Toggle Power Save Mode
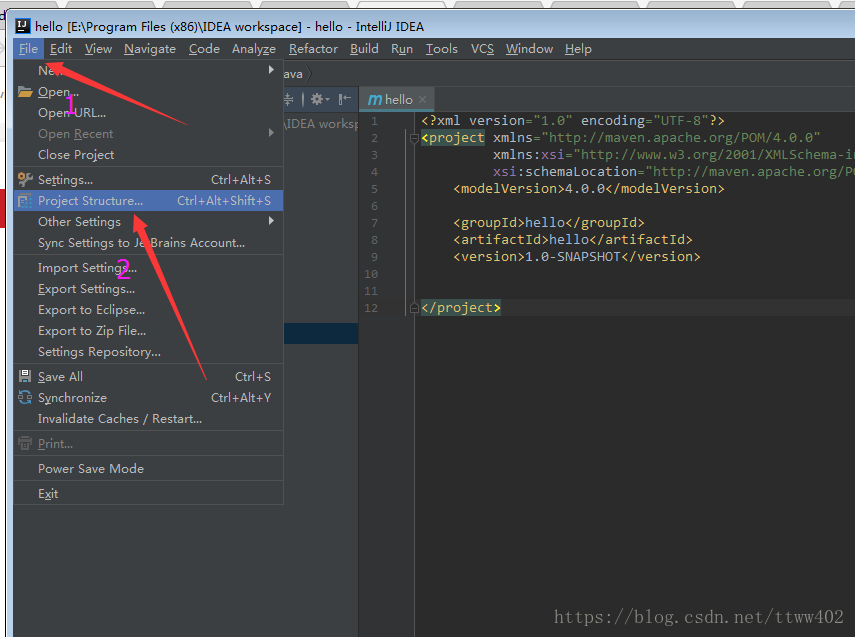The image size is (855, 637). point(148,468)
